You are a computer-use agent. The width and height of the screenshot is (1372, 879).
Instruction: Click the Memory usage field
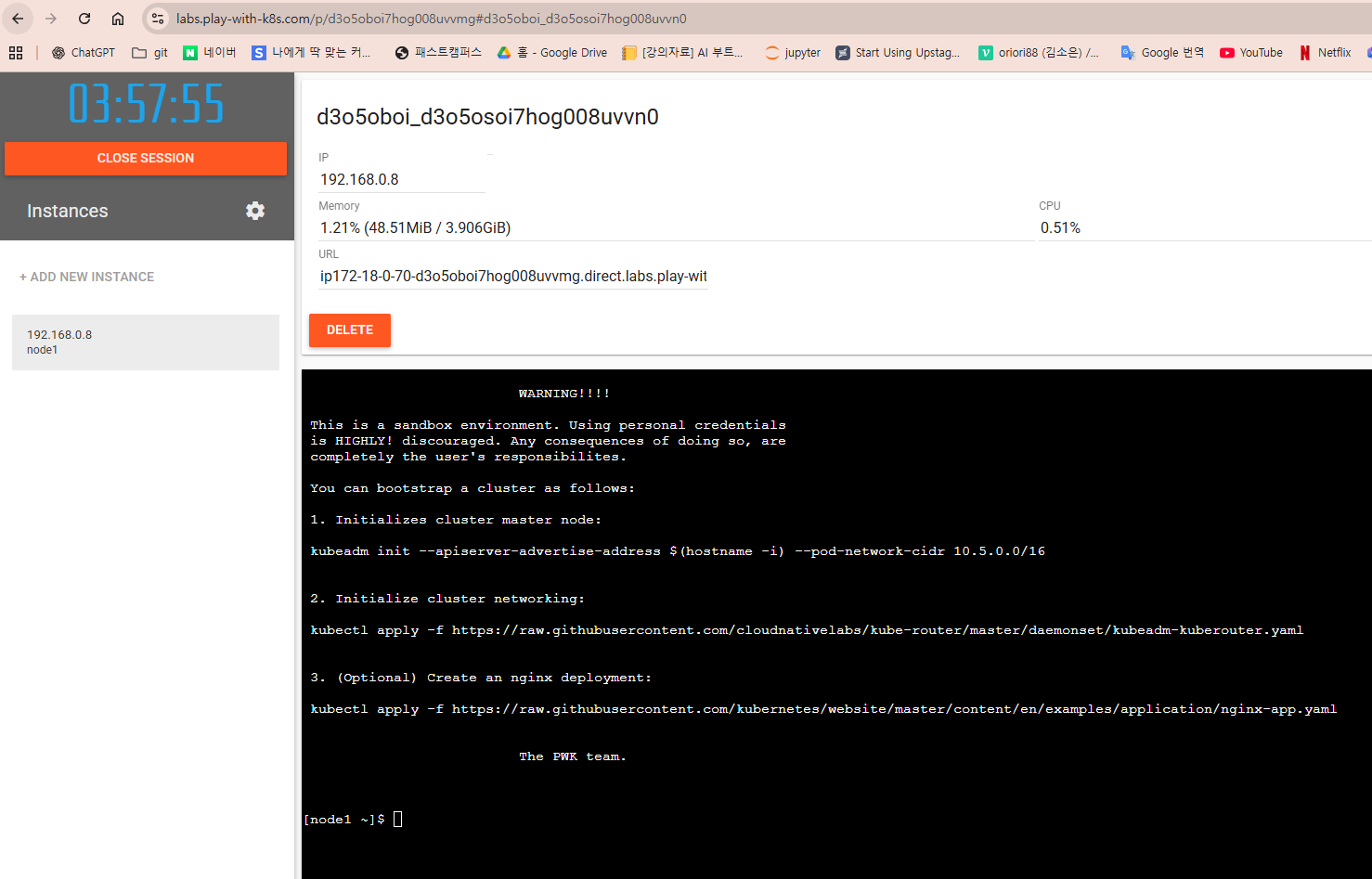coord(675,228)
